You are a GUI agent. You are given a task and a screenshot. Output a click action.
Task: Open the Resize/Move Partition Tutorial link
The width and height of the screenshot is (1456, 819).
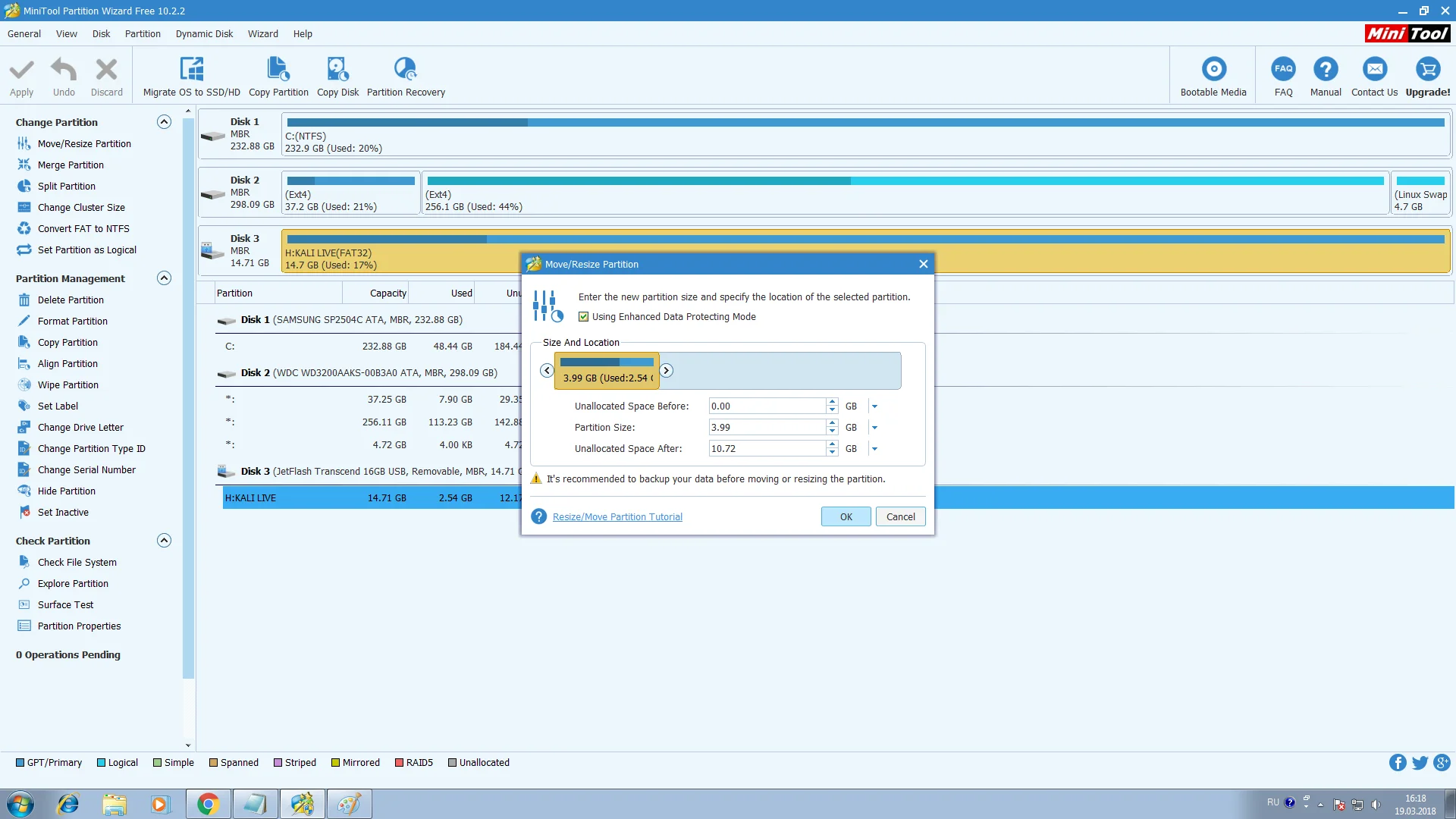click(x=617, y=517)
